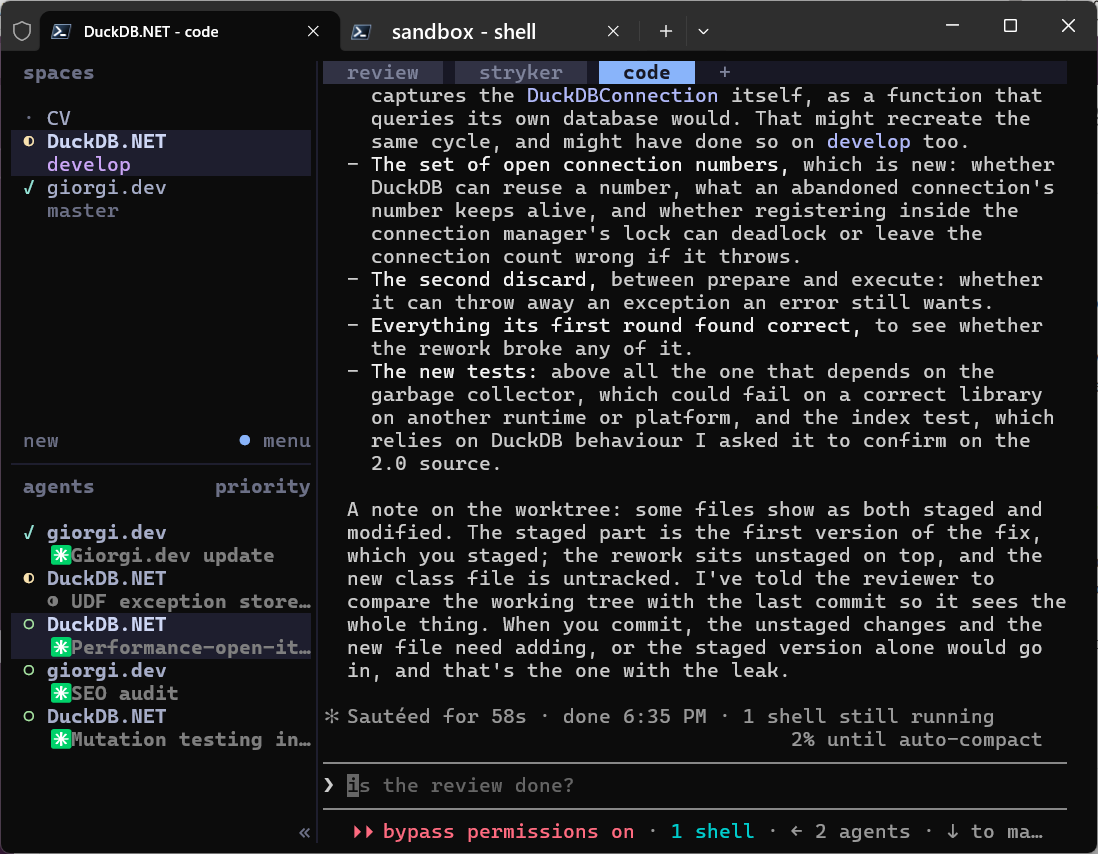Switch to the review pane tab
Viewport: 1098px width, 854px height.
382,72
